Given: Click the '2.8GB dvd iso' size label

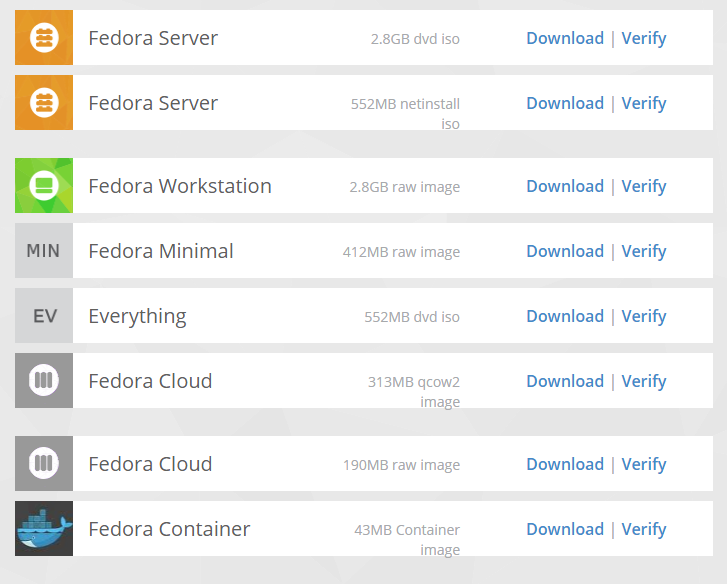Looking at the screenshot, I should coord(415,39).
